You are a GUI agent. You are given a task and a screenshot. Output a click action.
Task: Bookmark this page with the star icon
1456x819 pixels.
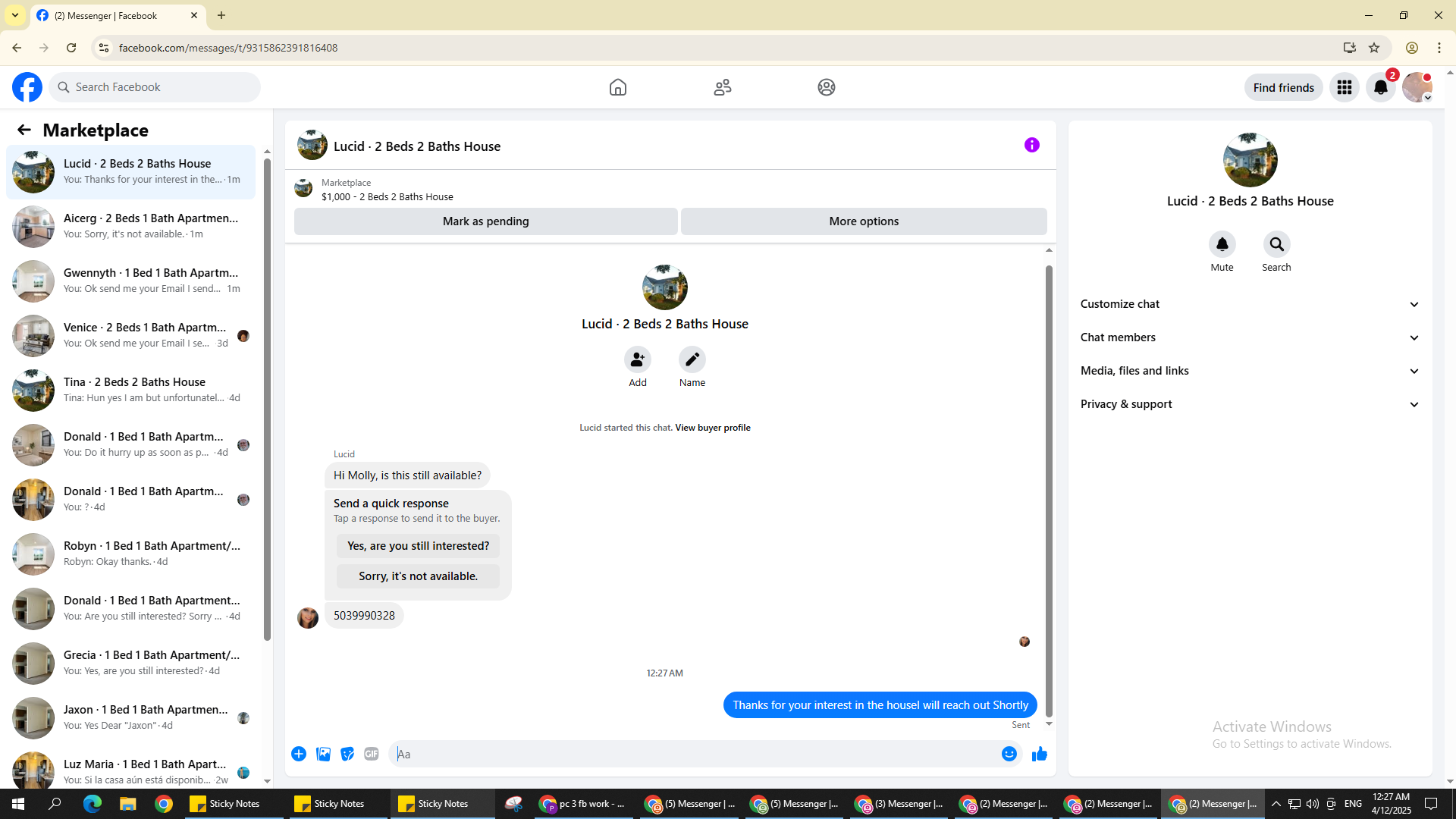(1374, 48)
